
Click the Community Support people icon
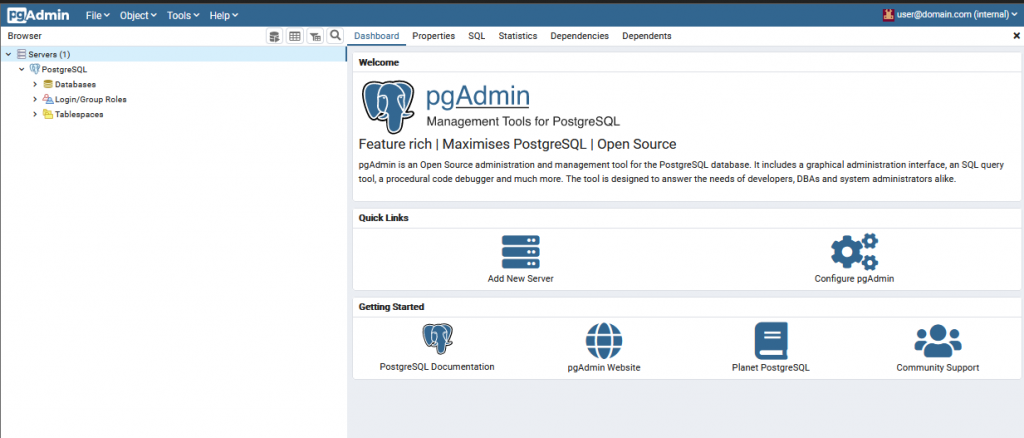[x=937, y=340]
